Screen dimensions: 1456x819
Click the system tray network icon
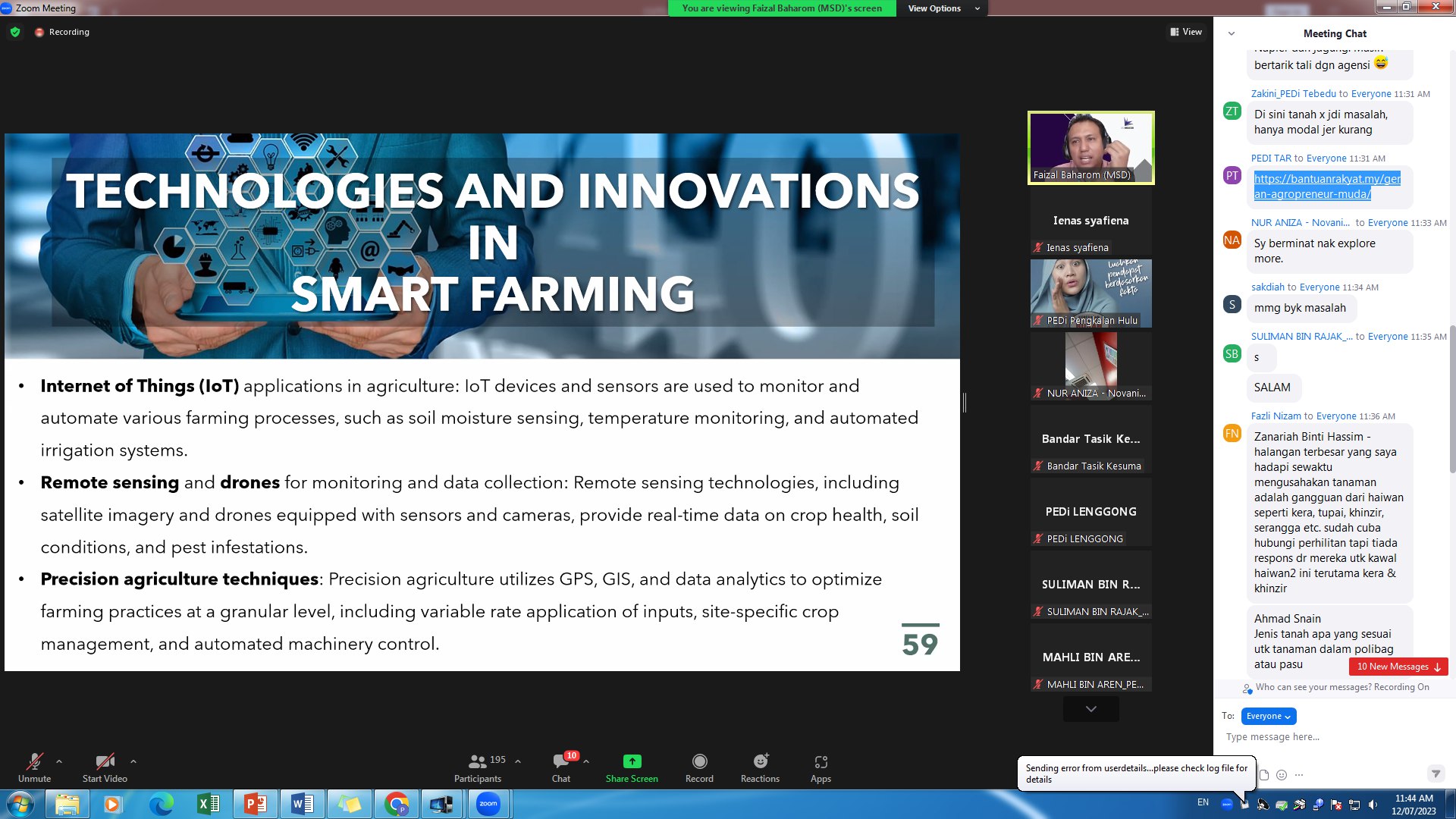pos(1354,804)
